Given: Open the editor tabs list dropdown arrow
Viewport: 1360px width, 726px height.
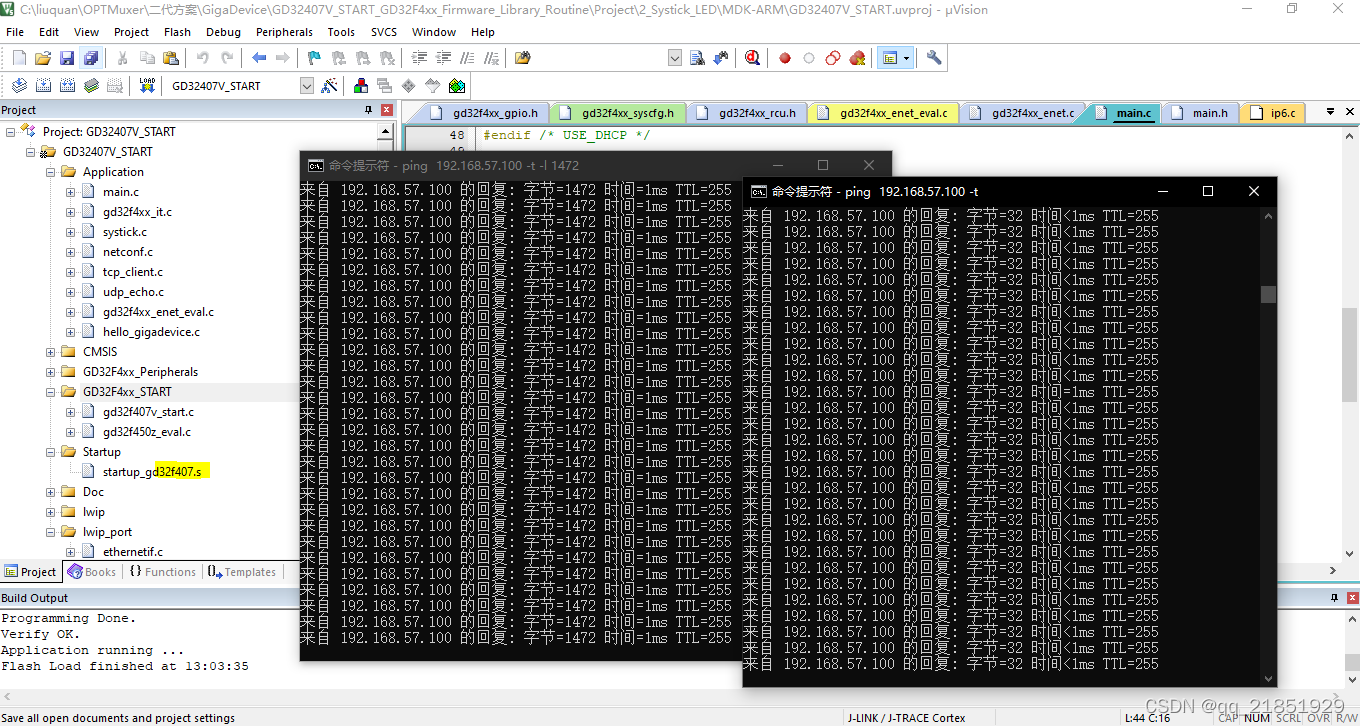Looking at the screenshot, I should click(x=1331, y=113).
